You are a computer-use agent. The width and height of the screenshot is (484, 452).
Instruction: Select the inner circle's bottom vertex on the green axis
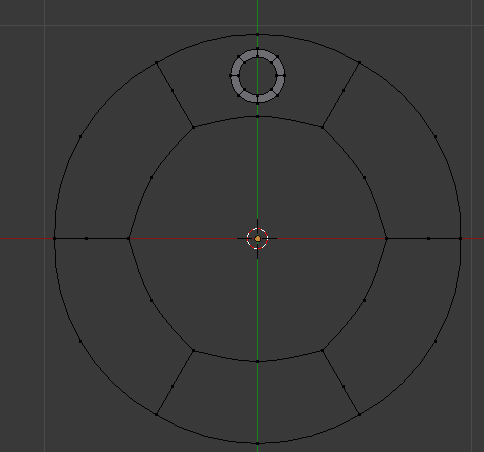point(258,361)
